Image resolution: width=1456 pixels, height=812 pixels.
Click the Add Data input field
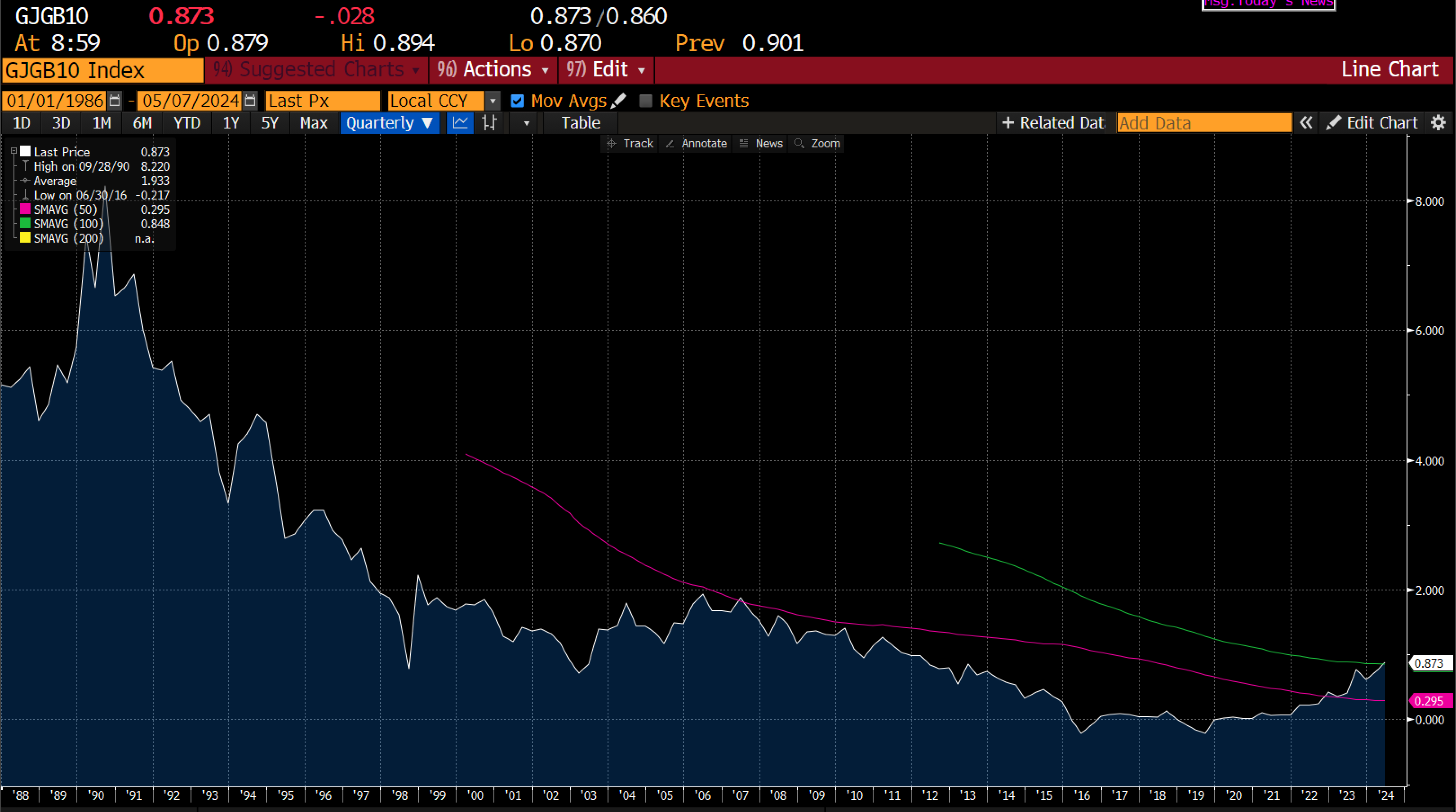click(x=1204, y=123)
